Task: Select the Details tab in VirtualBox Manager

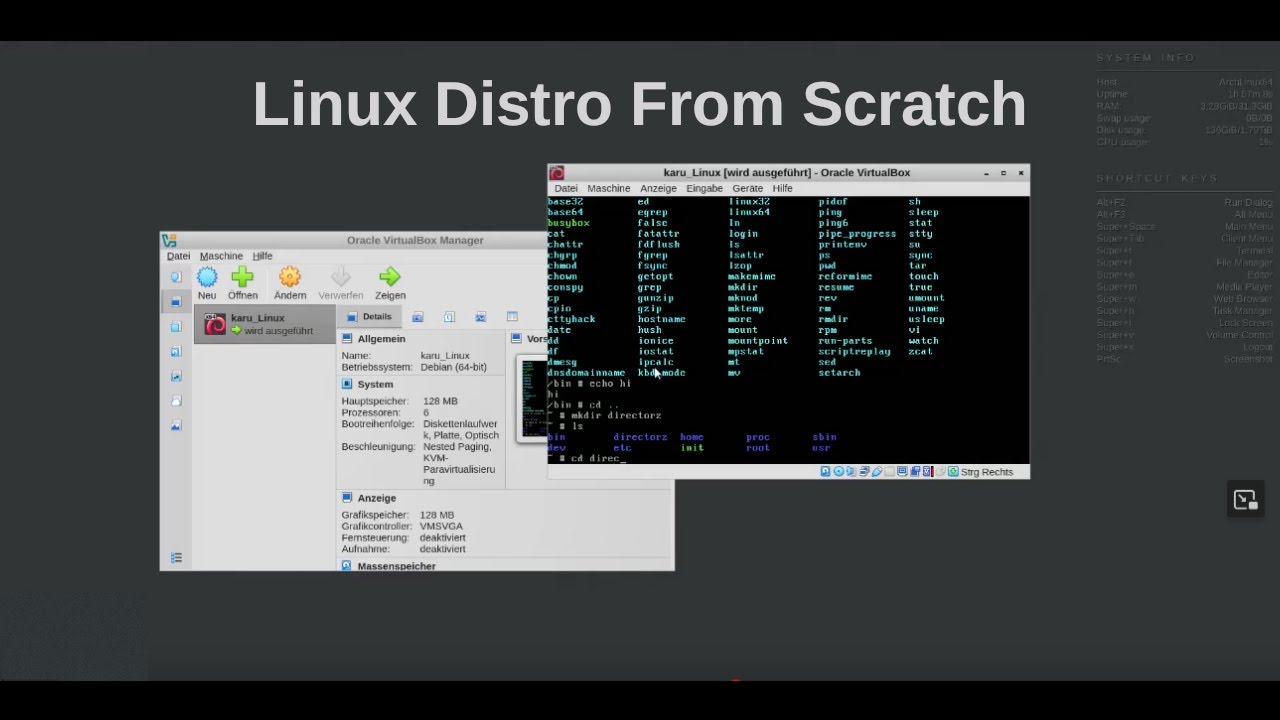Action: tap(369, 317)
